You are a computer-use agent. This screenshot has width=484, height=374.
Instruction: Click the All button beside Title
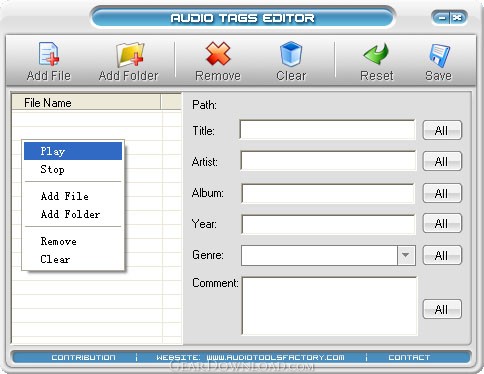tap(442, 130)
